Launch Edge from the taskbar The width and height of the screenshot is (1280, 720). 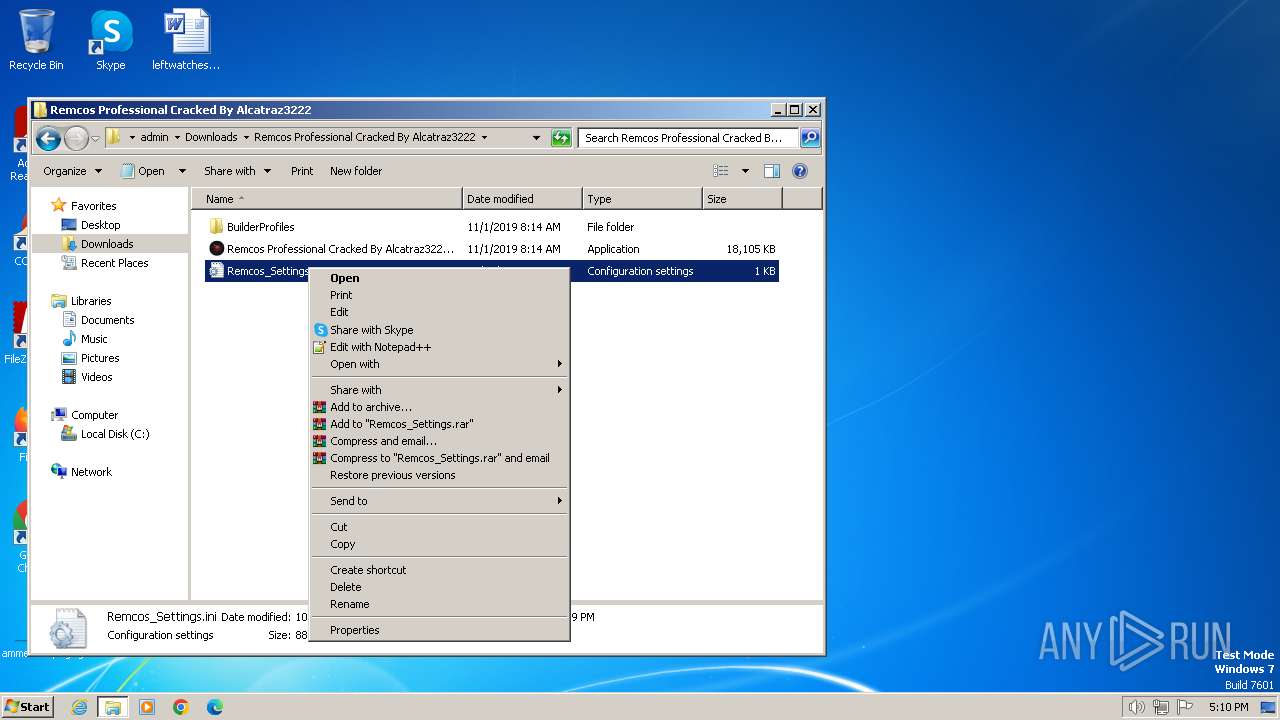[x=214, y=707]
